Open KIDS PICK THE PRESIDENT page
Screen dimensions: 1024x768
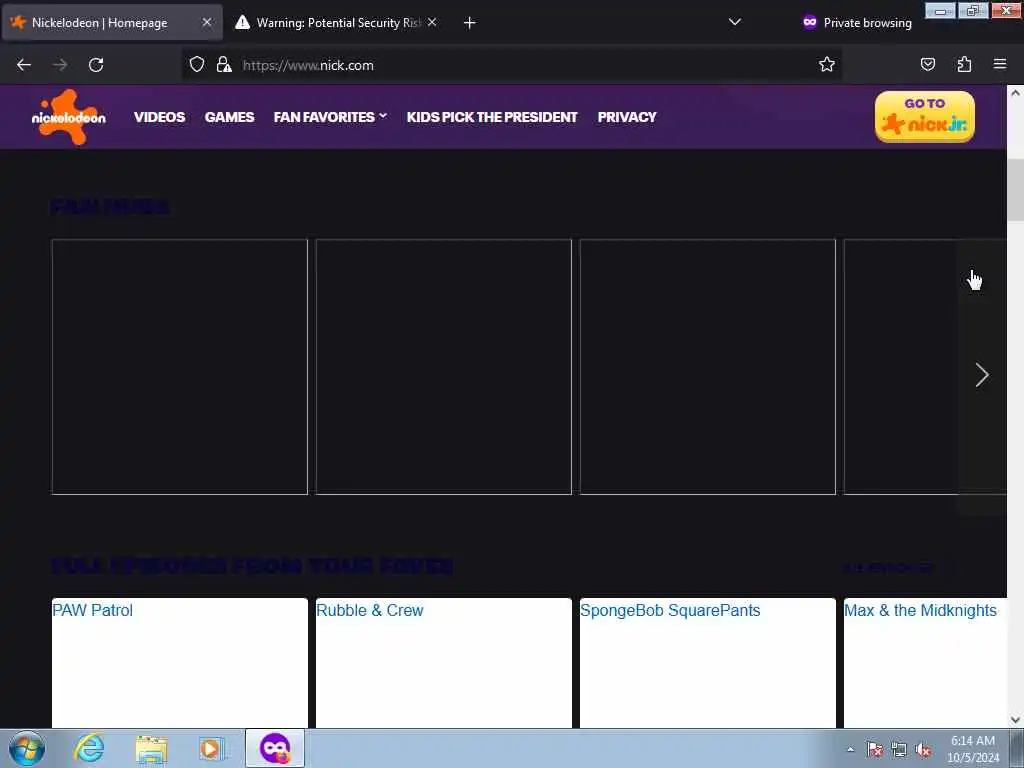point(492,117)
